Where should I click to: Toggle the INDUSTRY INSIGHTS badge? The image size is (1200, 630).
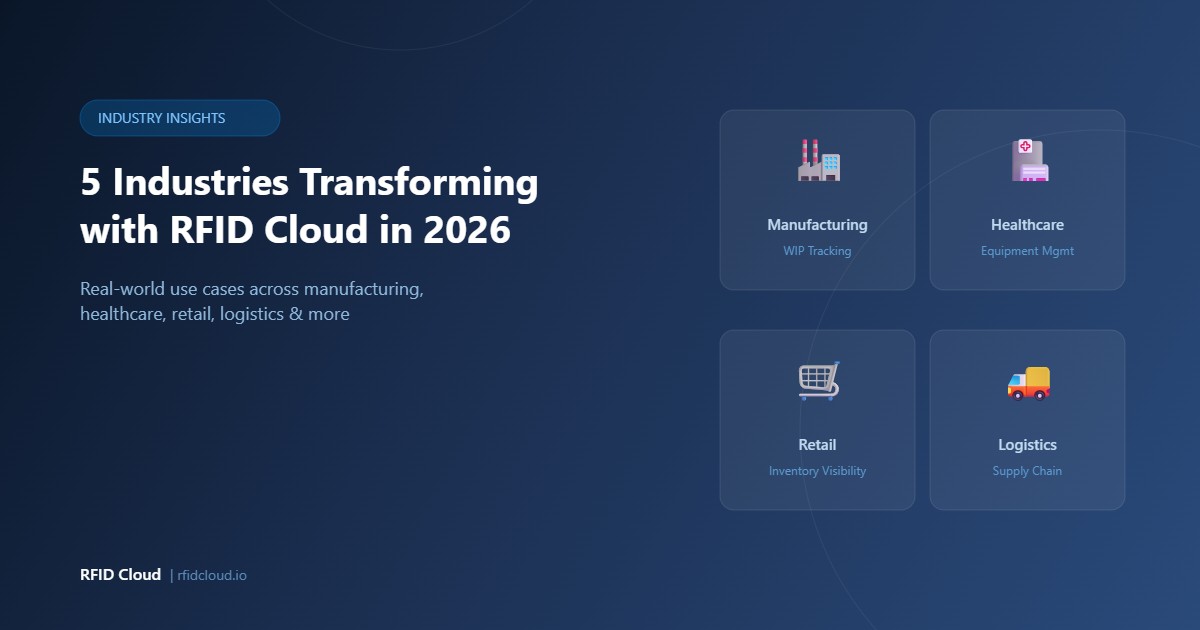(179, 118)
